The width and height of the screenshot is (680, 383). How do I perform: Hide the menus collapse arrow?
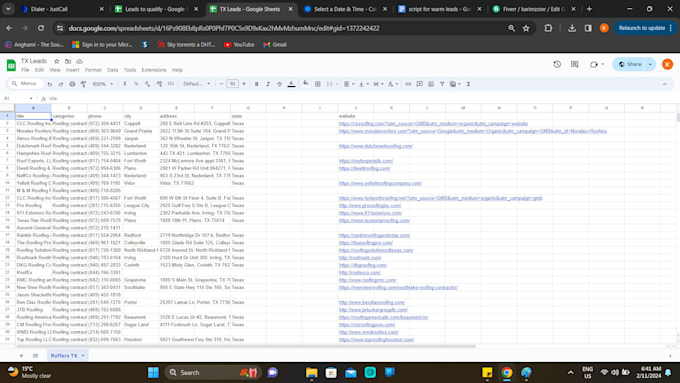tap(664, 84)
